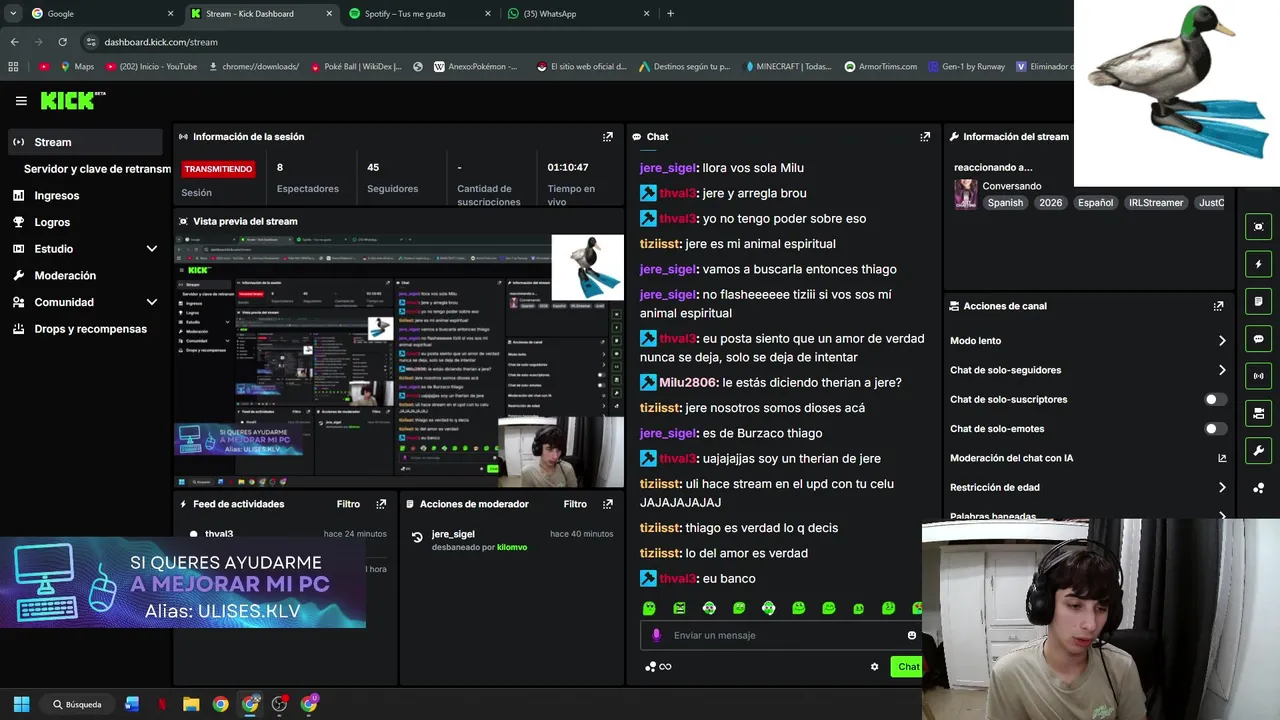Click the Enviar un mensaje input field
Viewport: 1280px width, 720px height.
[x=780, y=635]
